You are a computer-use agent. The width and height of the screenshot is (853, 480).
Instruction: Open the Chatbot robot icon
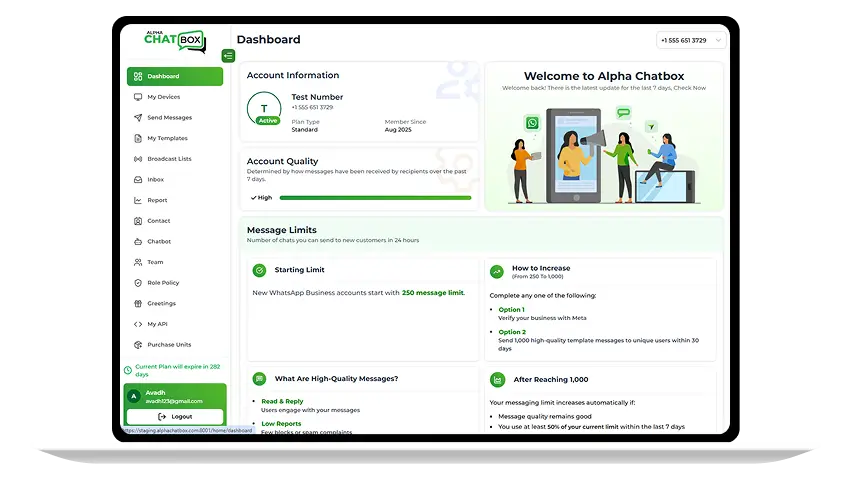[138, 242]
